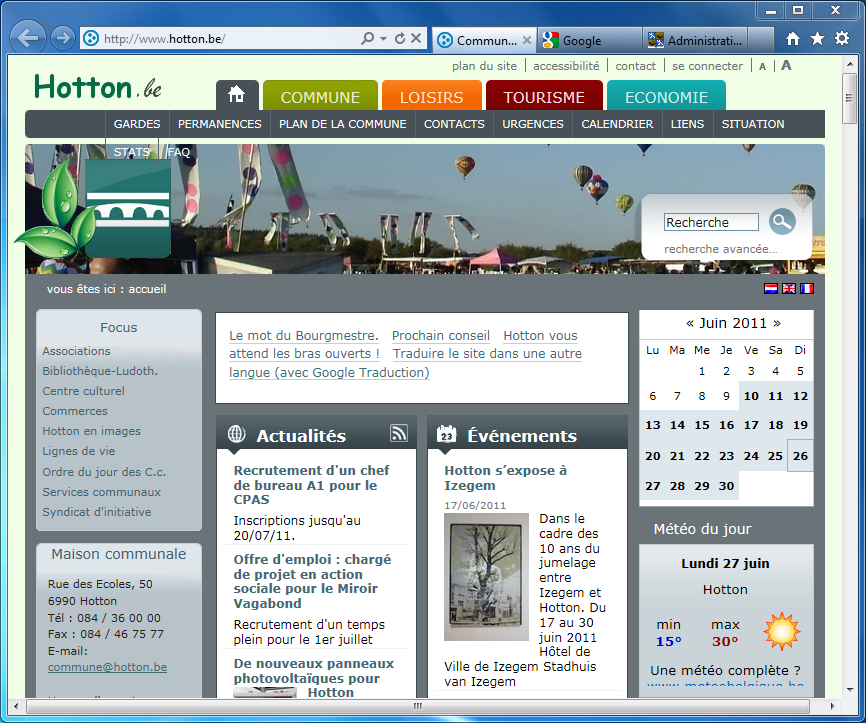Expand the address bar search dropdown arrow
The height and width of the screenshot is (723, 866).
click(x=383, y=39)
